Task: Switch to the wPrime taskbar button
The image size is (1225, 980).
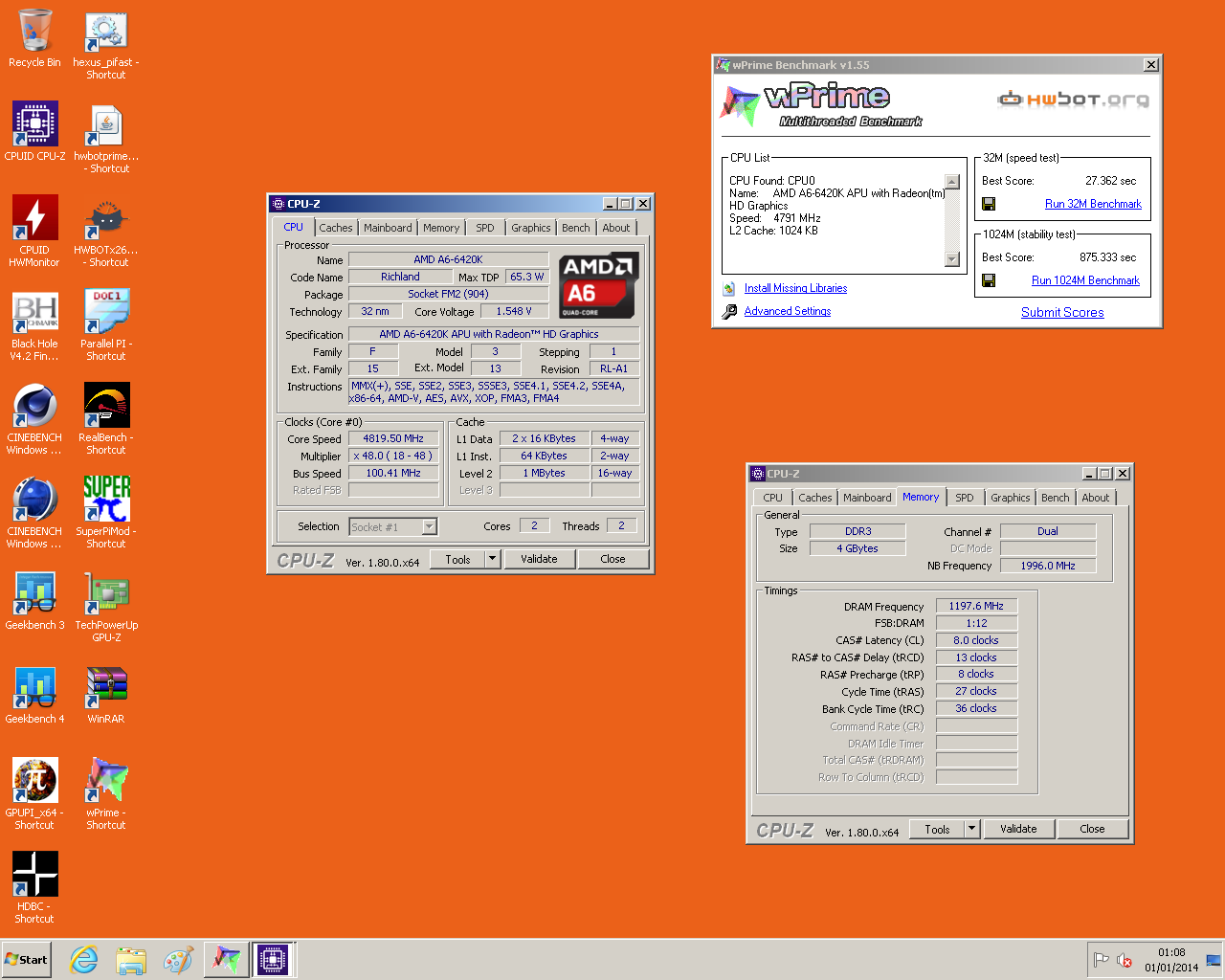Action: click(226, 960)
